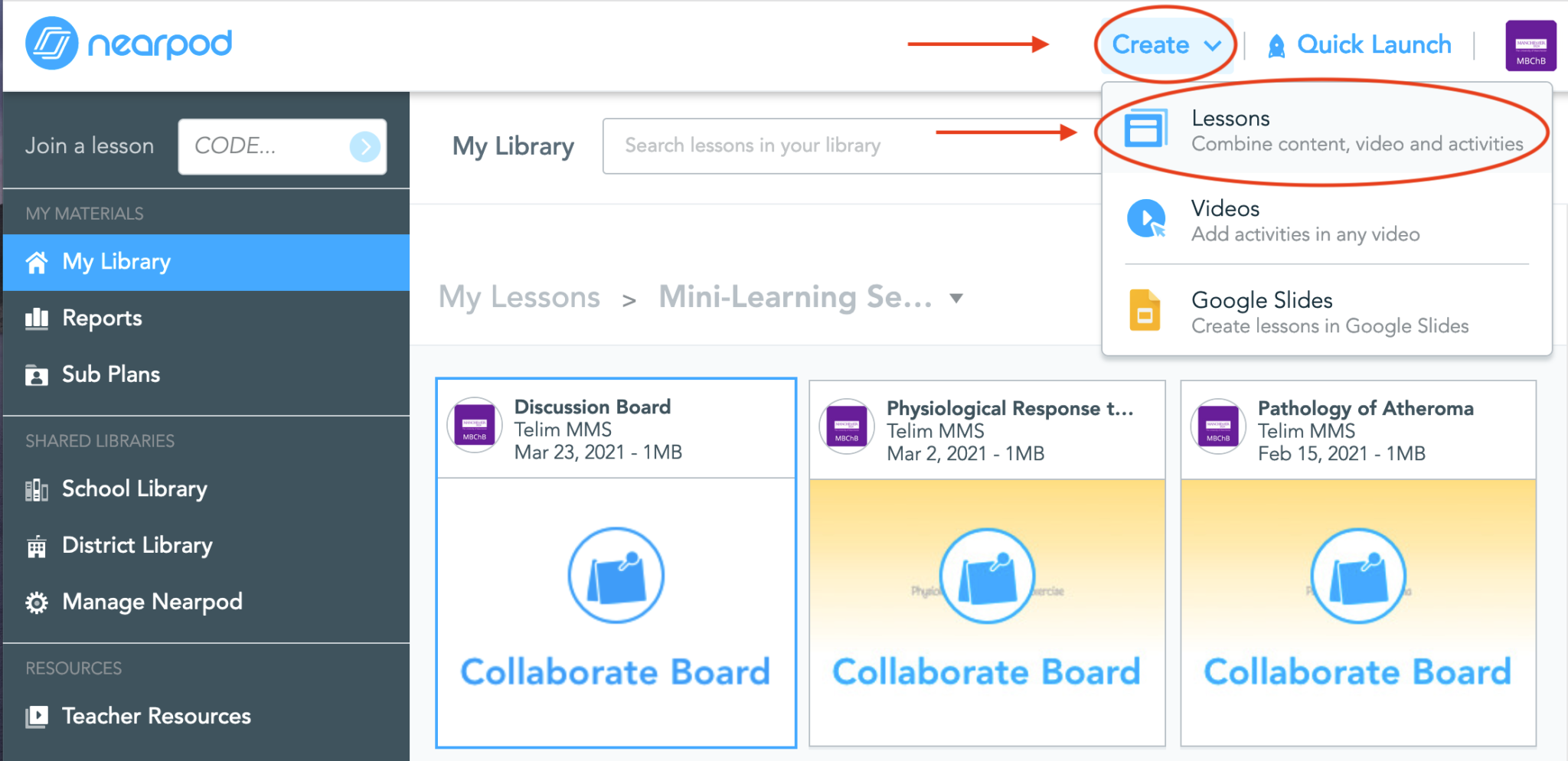Click the arrow inside the CODE field
Image resolution: width=1568 pixels, height=761 pixels.
point(365,146)
